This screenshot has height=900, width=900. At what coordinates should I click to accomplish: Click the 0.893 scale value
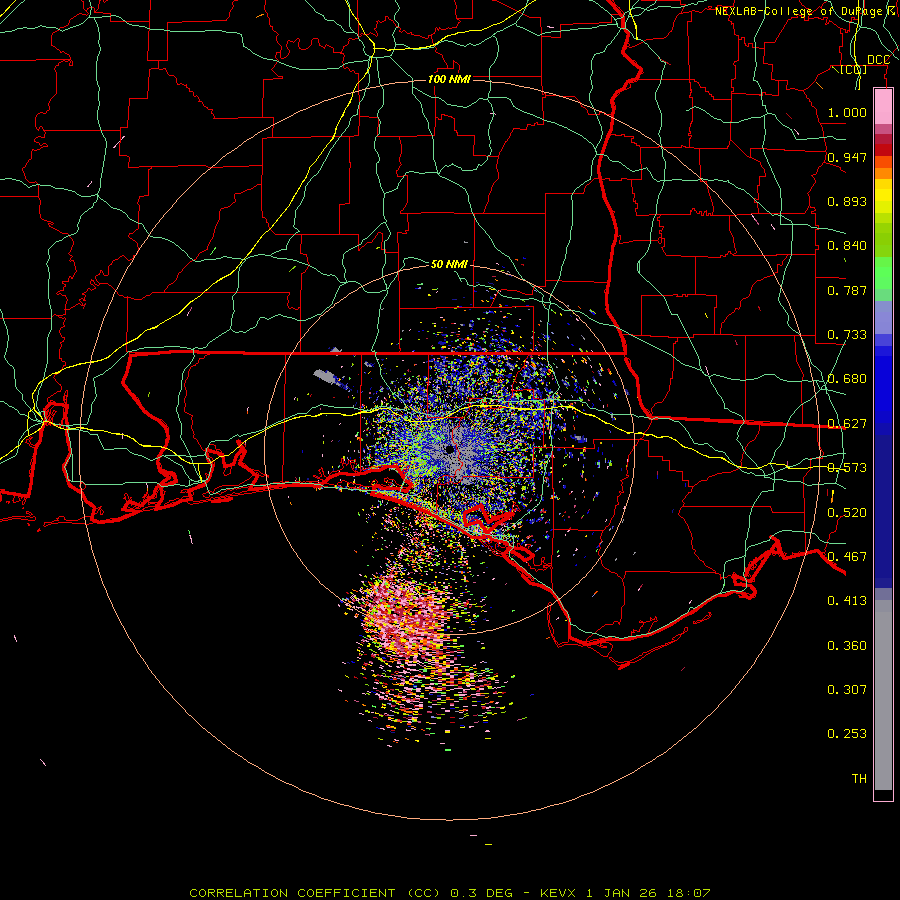tap(847, 201)
